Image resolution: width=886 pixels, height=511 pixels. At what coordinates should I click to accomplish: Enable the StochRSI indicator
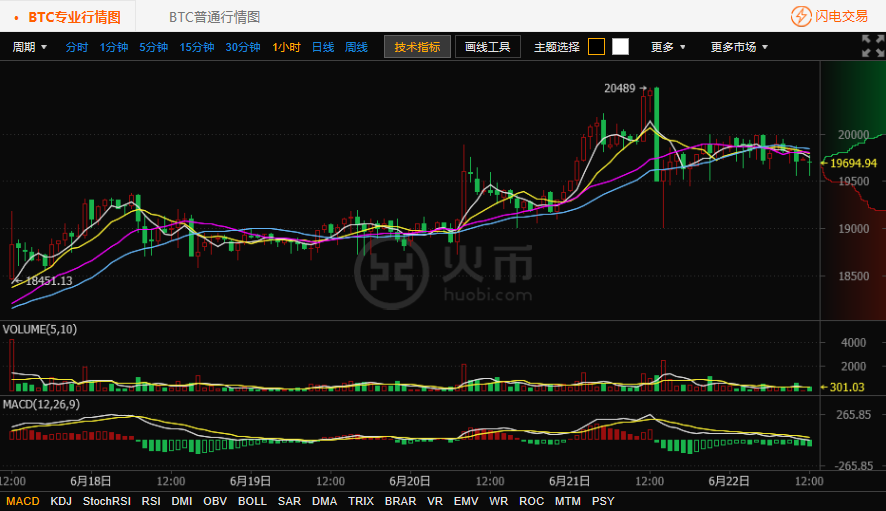tap(107, 501)
